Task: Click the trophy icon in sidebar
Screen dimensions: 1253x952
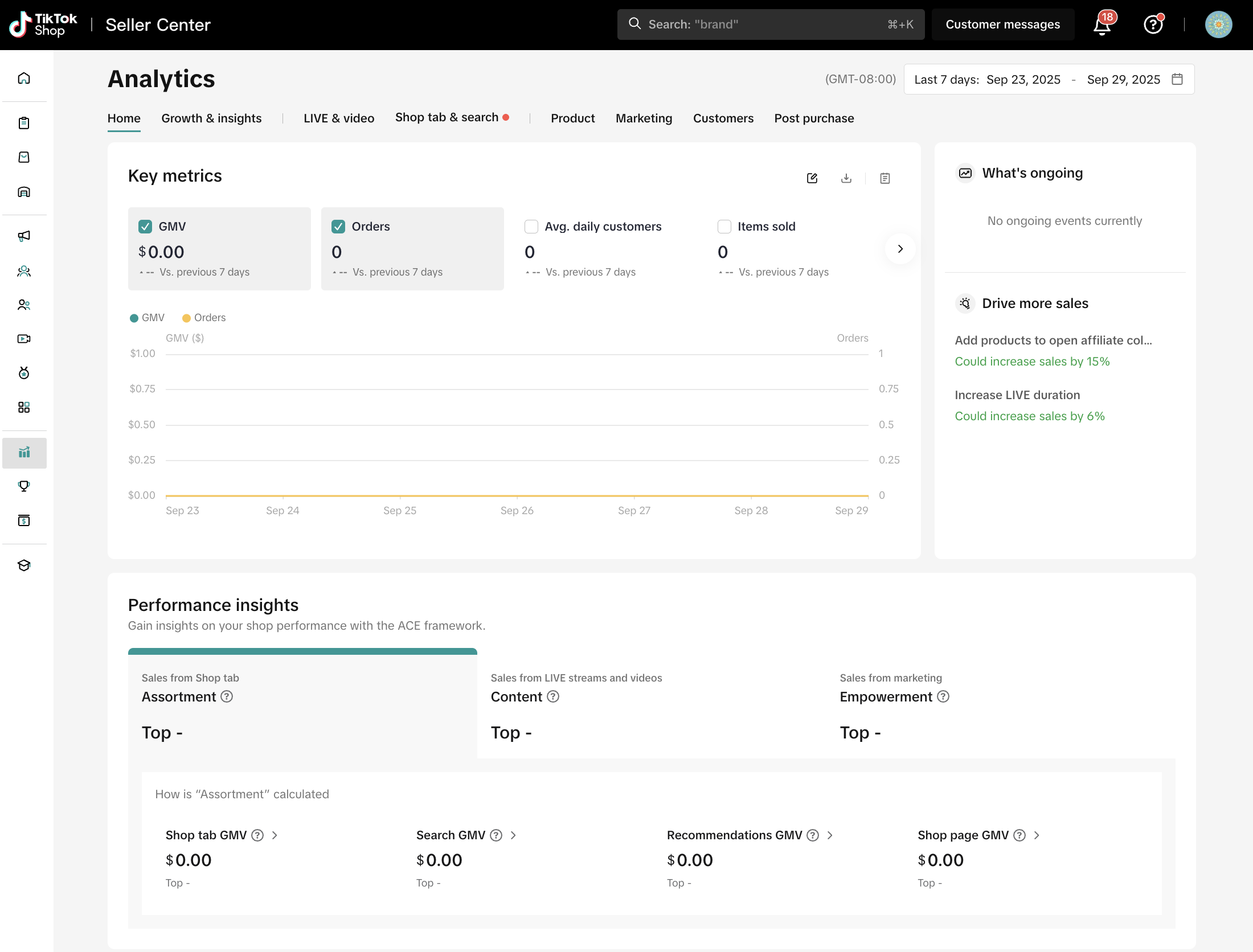Action: click(x=24, y=486)
